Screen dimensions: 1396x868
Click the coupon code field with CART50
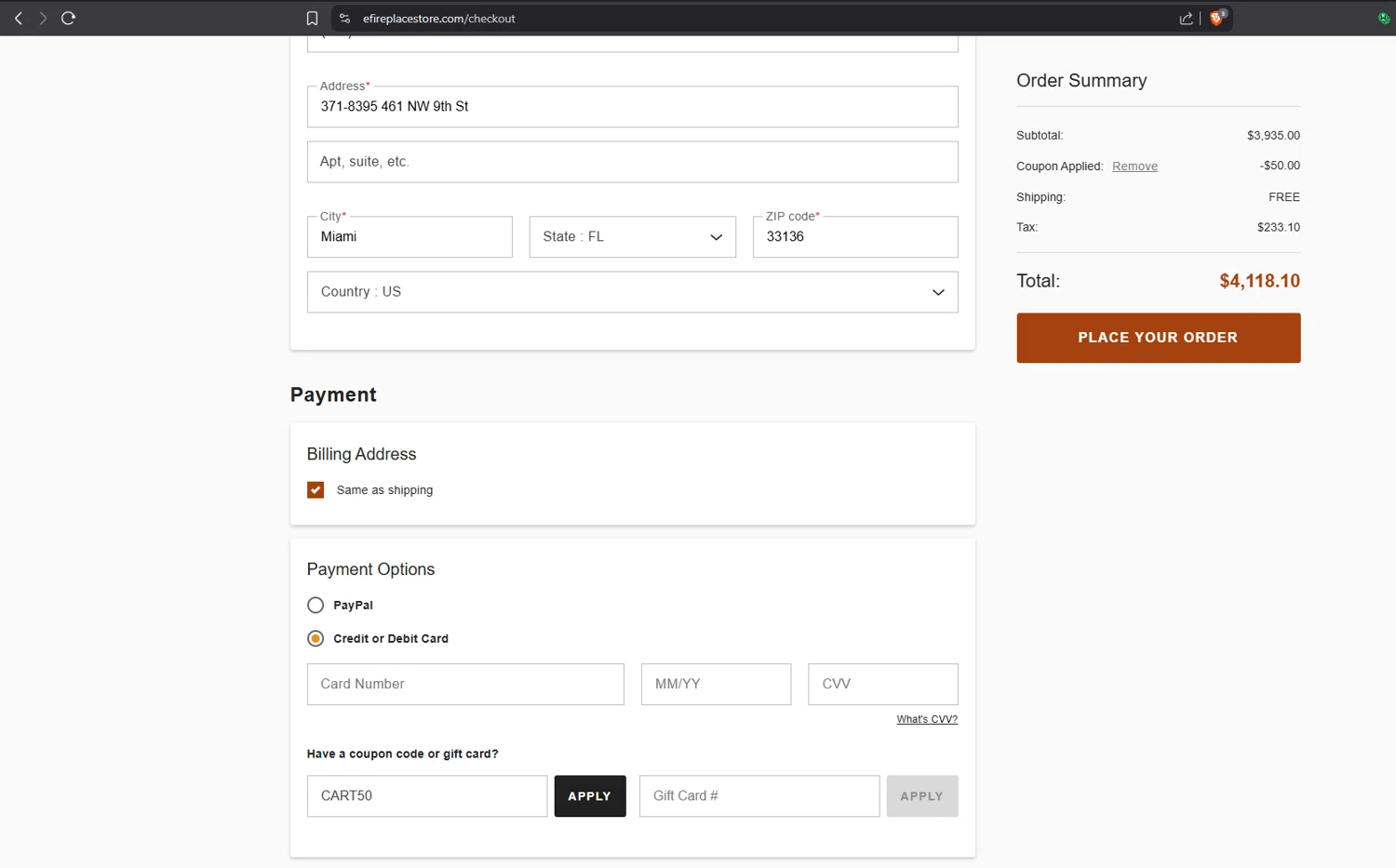click(427, 796)
